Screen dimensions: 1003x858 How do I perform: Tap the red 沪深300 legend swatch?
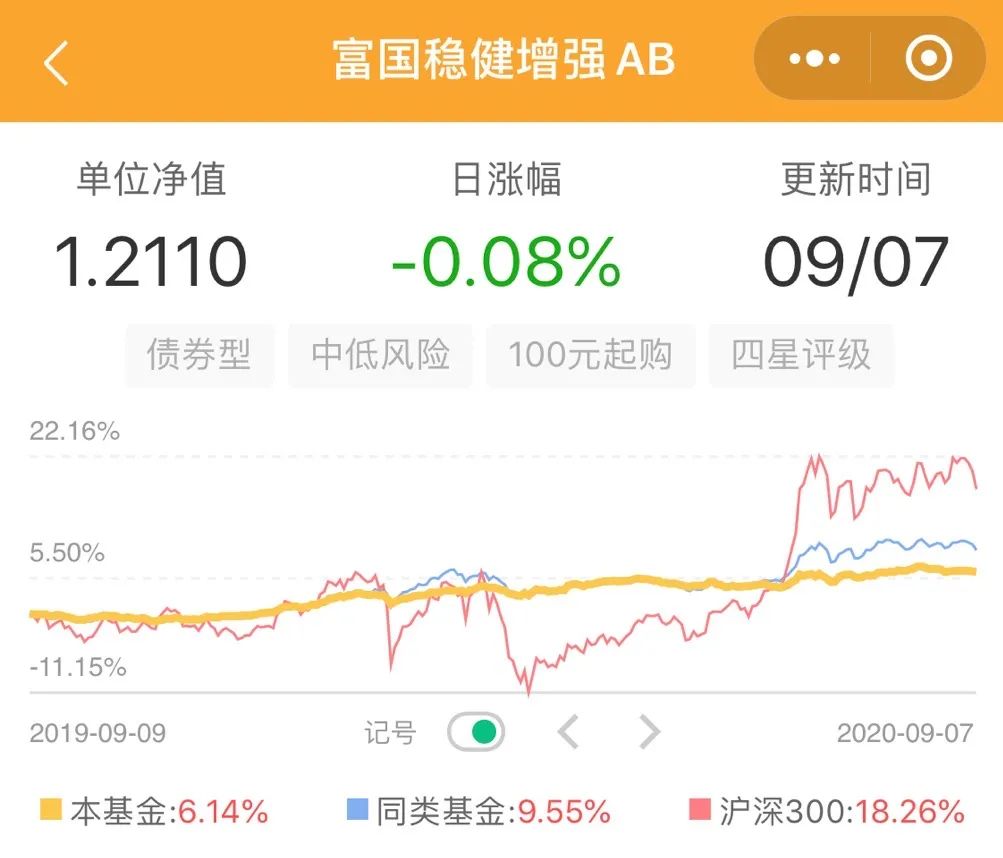click(700, 809)
